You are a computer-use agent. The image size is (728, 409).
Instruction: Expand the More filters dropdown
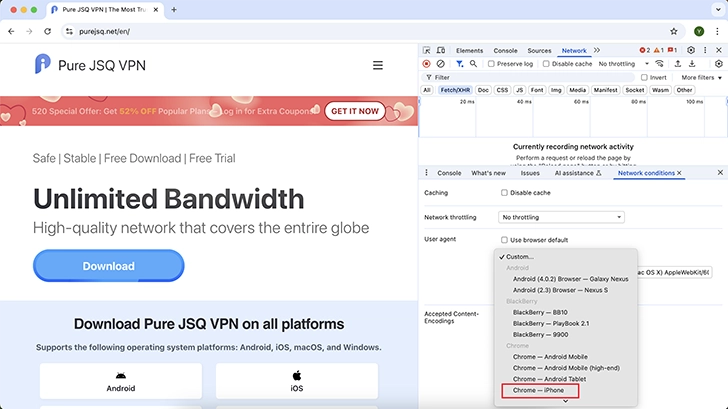702,78
